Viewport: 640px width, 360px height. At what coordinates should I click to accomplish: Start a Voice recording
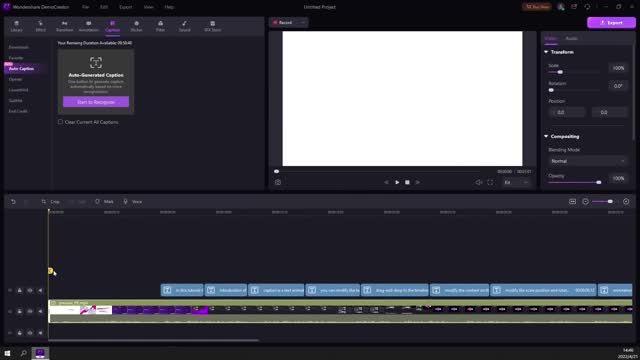[x=133, y=202]
